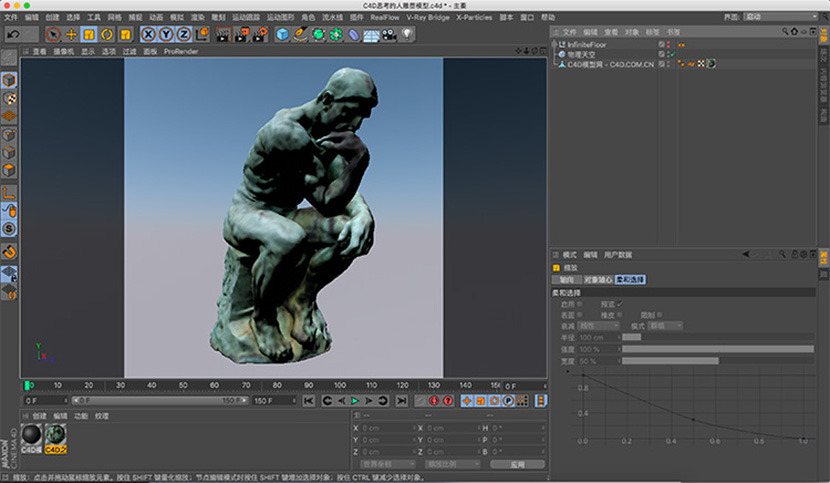Viewport: 830px width, 483px height.
Task: Click Render View clapperboard icon
Action: point(223,35)
